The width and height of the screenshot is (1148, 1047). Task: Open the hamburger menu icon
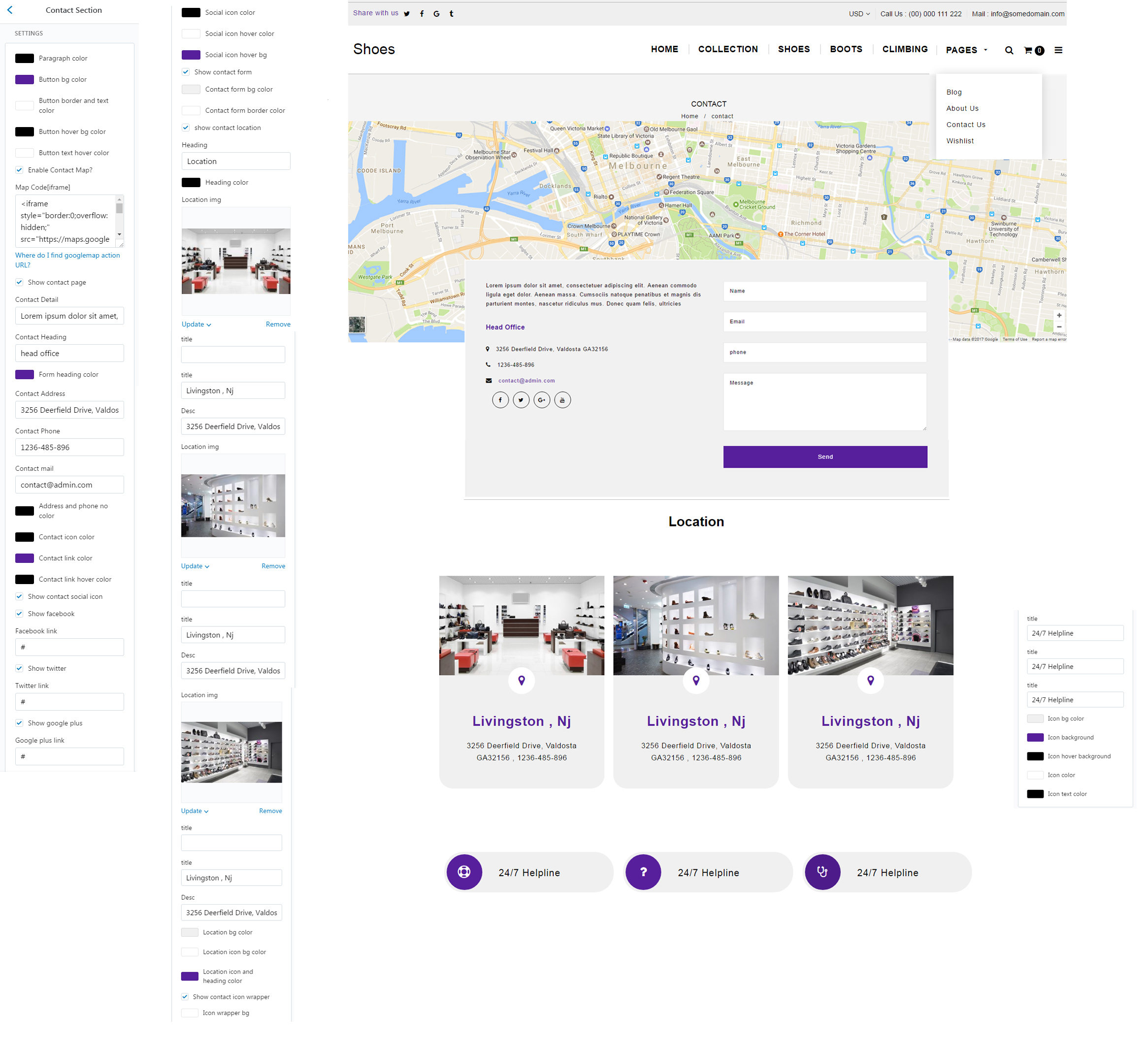pyautogui.click(x=1058, y=50)
